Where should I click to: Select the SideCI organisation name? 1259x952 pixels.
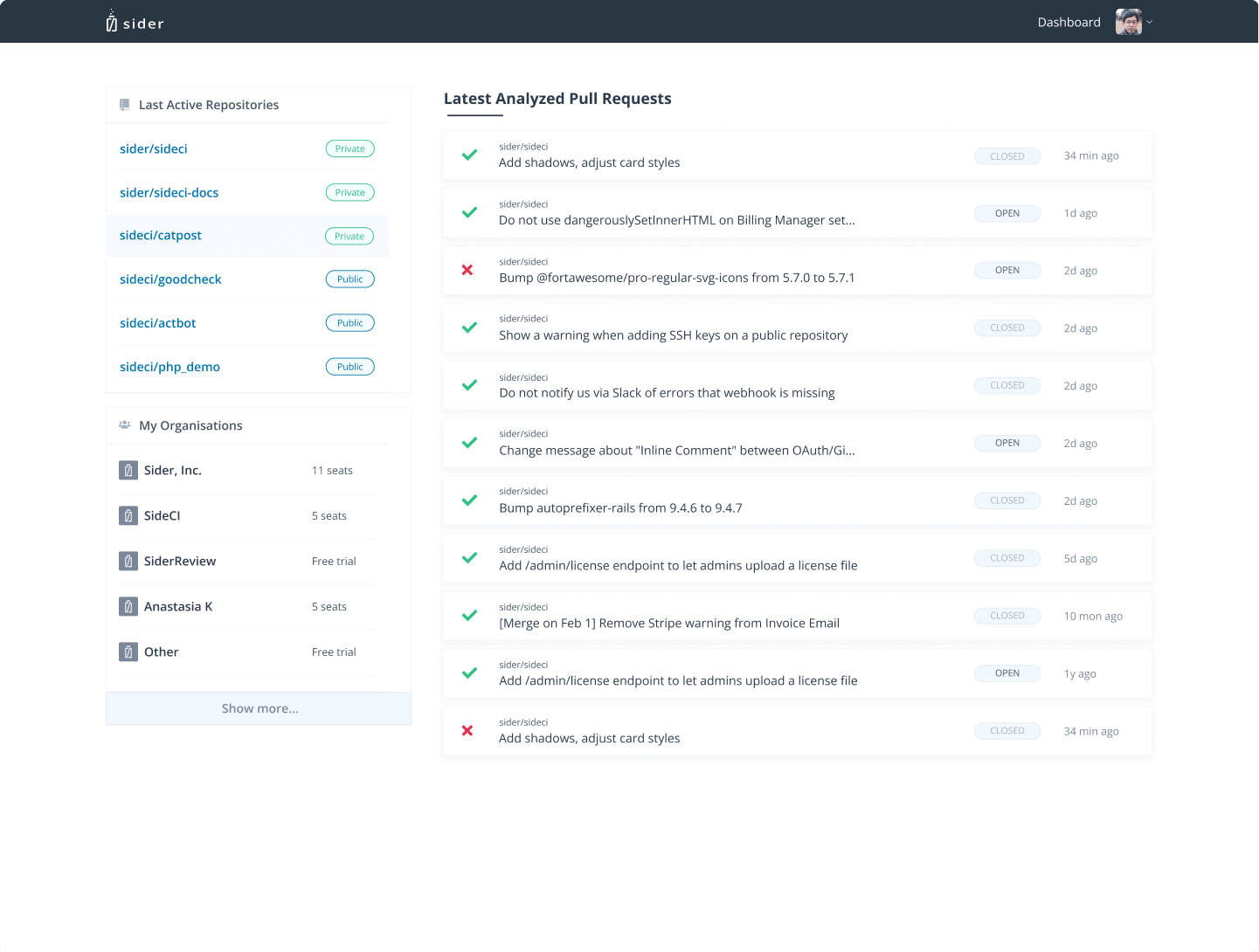[x=163, y=516]
